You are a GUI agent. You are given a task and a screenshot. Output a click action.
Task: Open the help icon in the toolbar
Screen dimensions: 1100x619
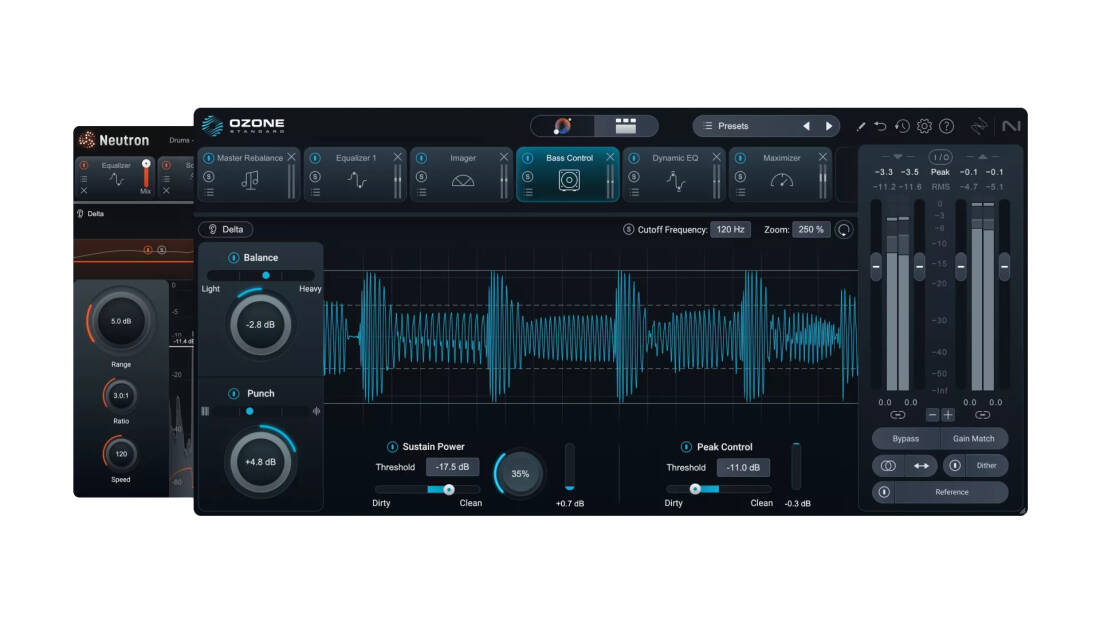946,126
